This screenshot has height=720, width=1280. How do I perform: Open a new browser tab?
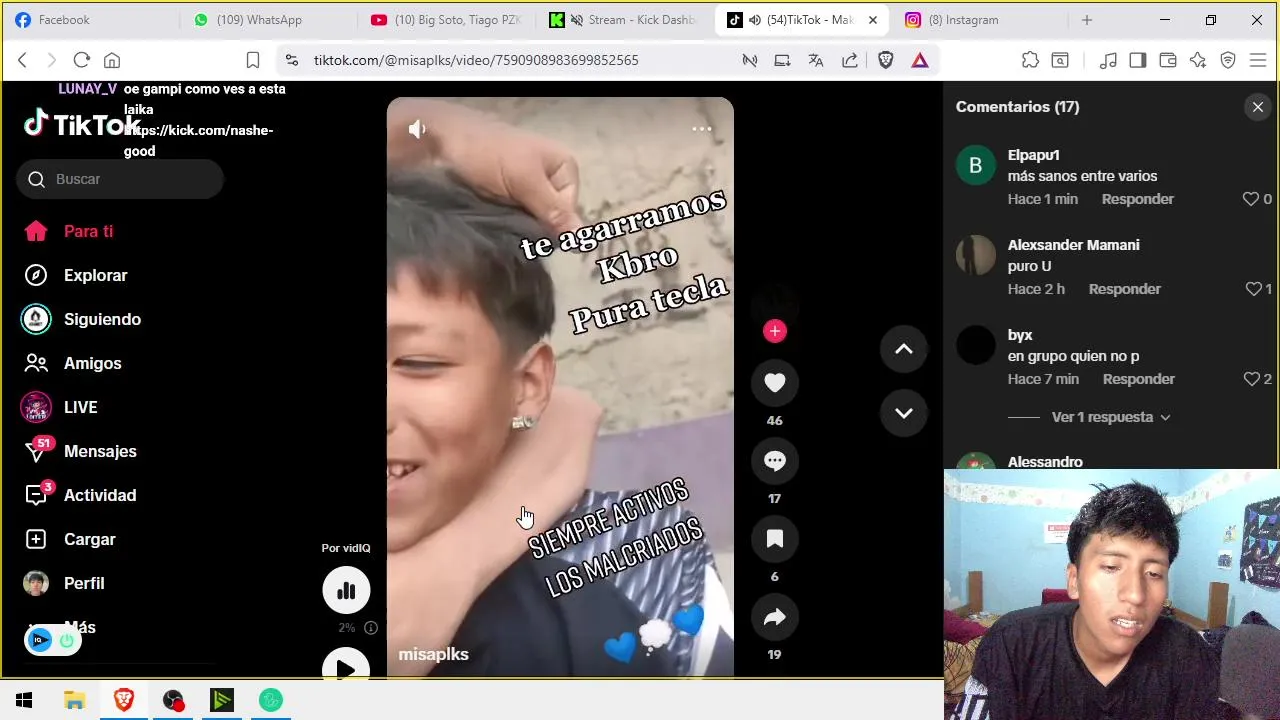[x=1087, y=20]
